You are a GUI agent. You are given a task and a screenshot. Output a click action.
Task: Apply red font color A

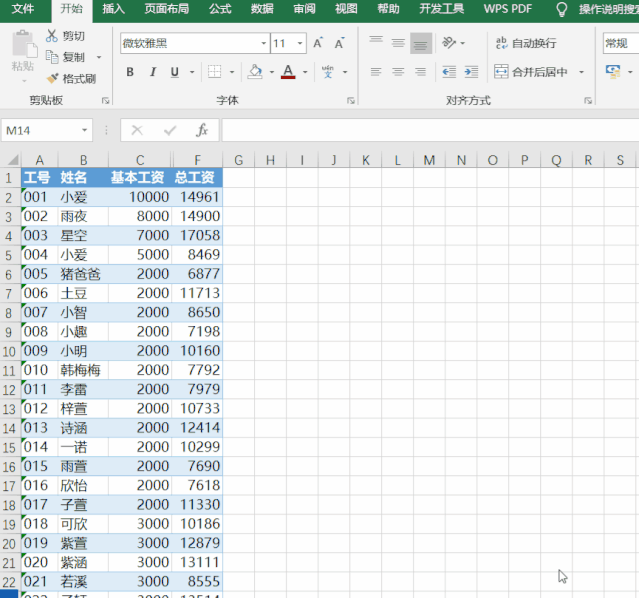point(288,72)
